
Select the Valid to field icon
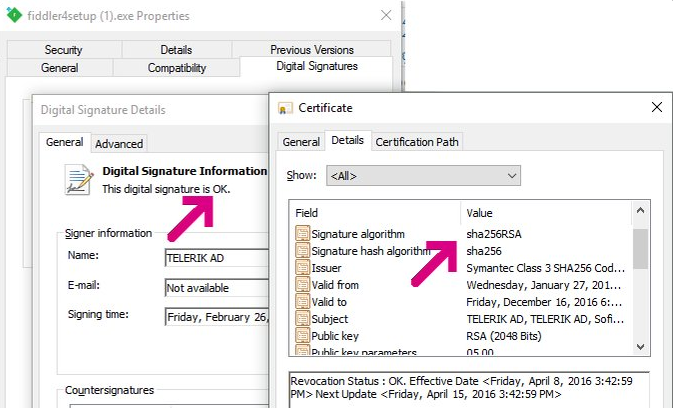(302, 302)
